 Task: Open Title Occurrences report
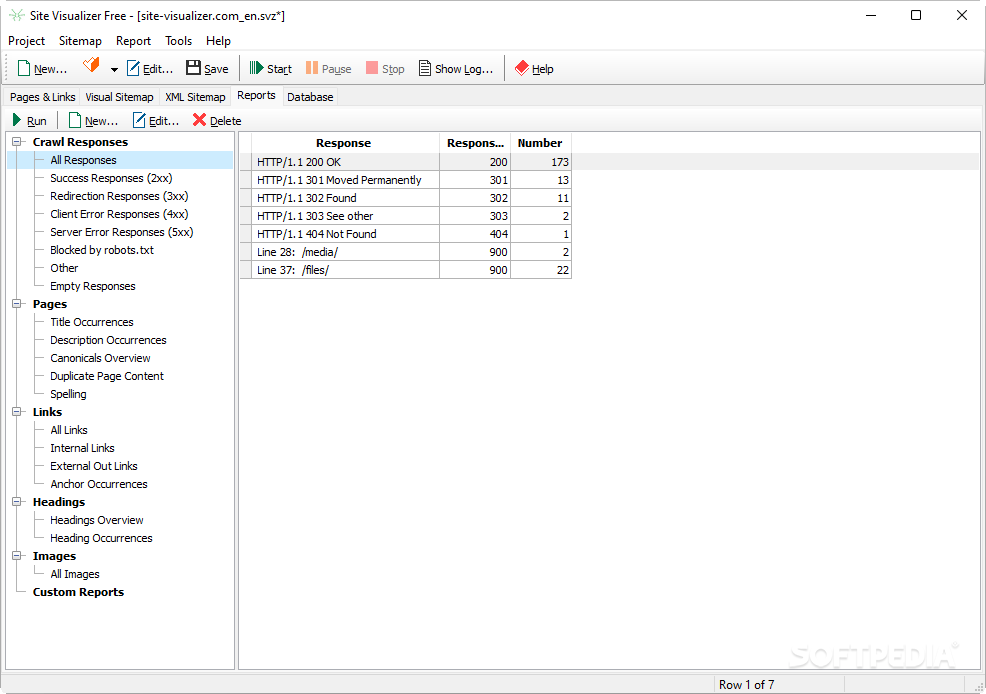tap(92, 322)
